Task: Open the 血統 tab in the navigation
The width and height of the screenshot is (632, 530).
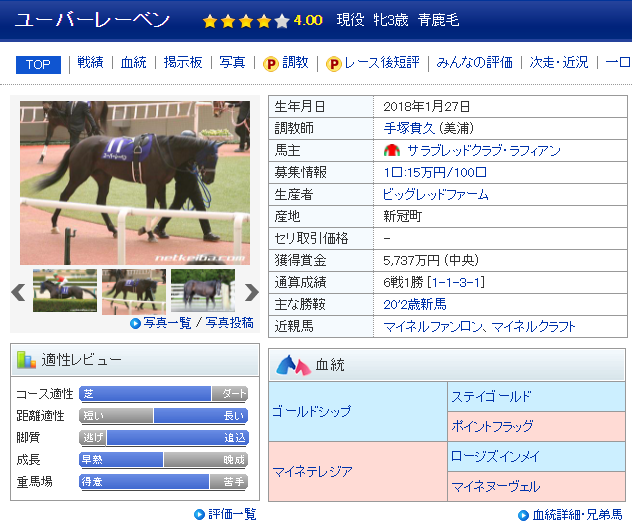Action: pyautogui.click(x=133, y=62)
